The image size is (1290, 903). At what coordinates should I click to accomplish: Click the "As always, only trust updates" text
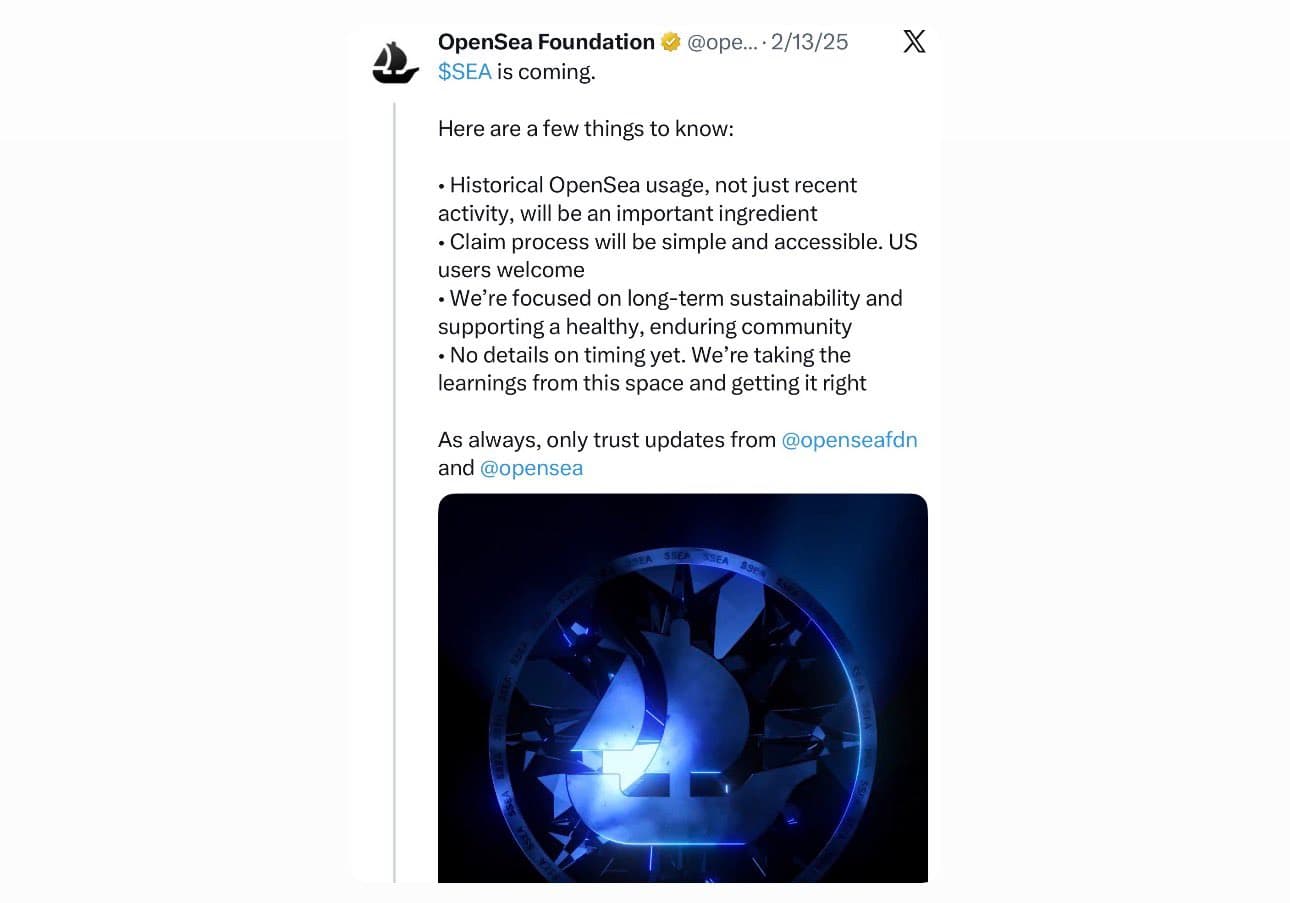(607, 440)
